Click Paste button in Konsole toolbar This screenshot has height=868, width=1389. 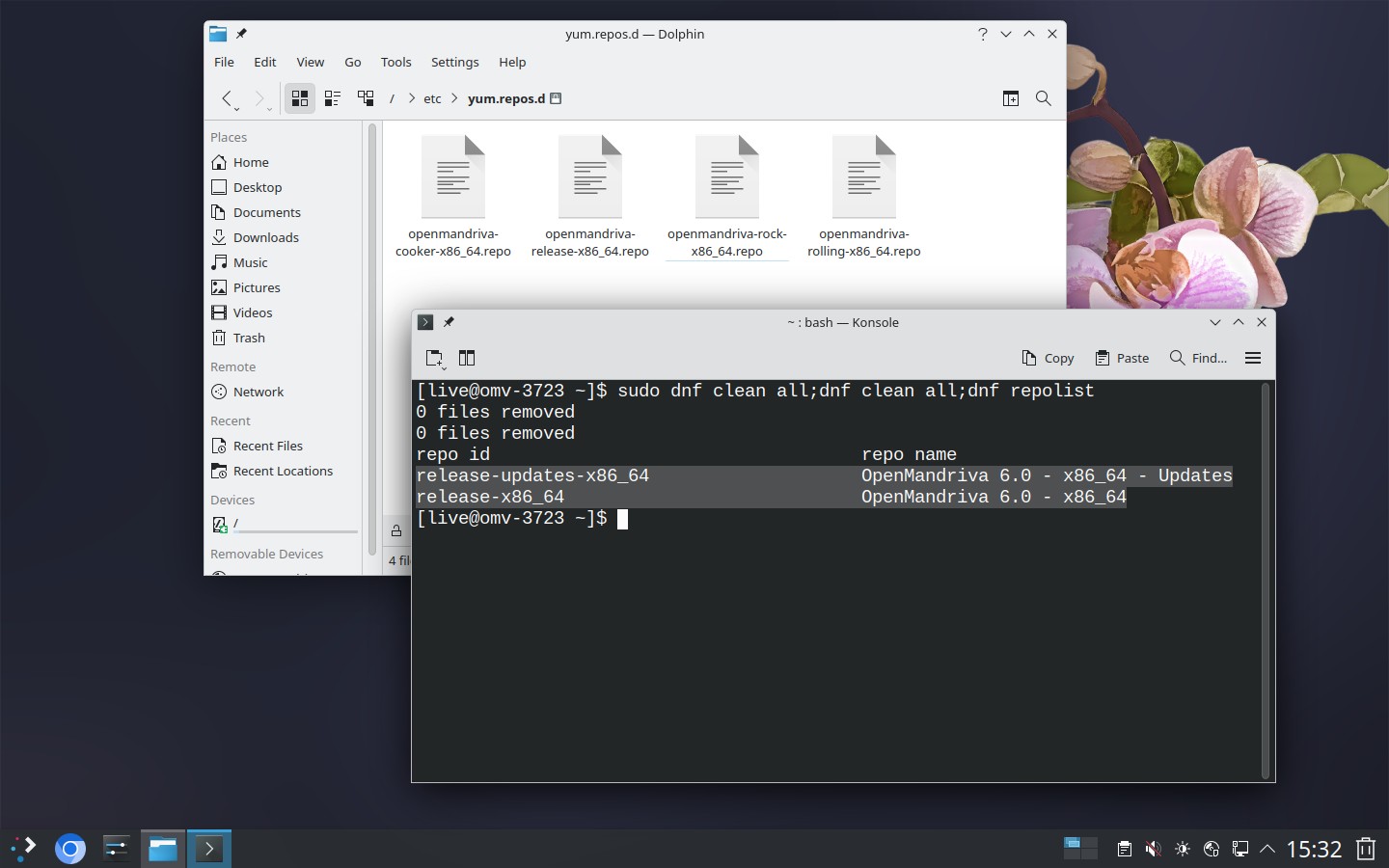[1122, 358]
